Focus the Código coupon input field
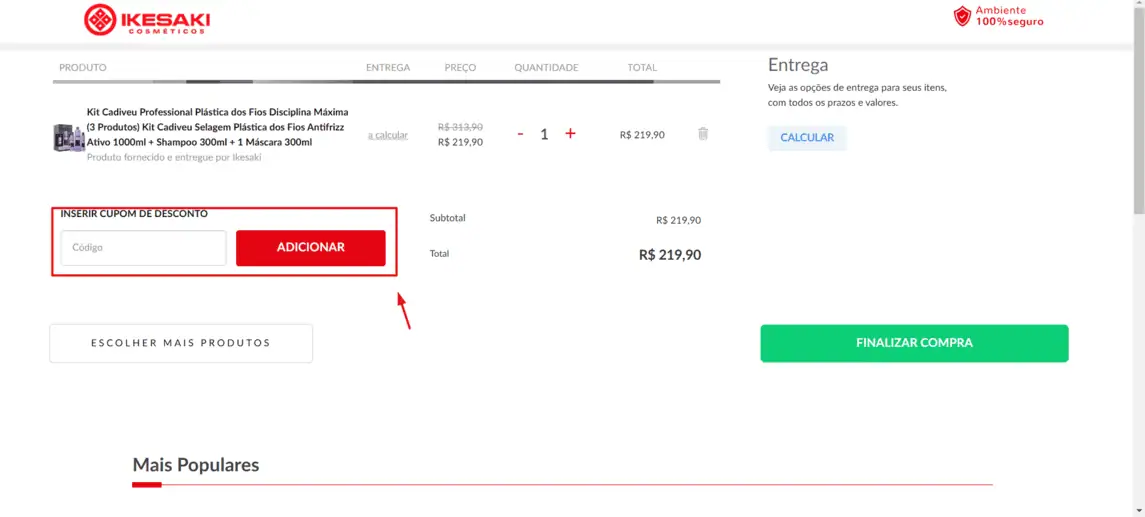Image resolution: width=1145 pixels, height=517 pixels. pyautogui.click(x=144, y=248)
